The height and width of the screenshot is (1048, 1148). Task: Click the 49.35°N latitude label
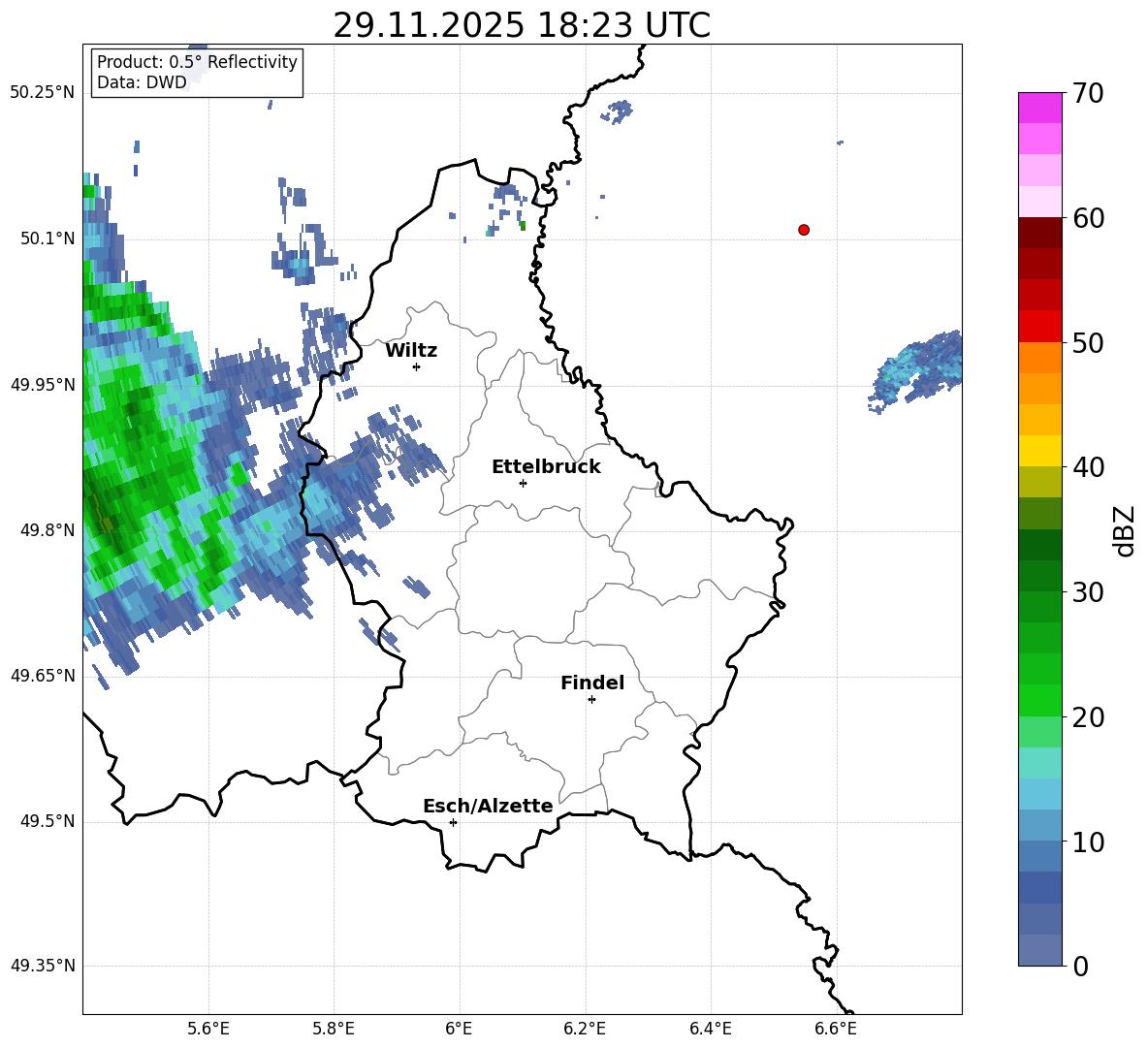43,966
